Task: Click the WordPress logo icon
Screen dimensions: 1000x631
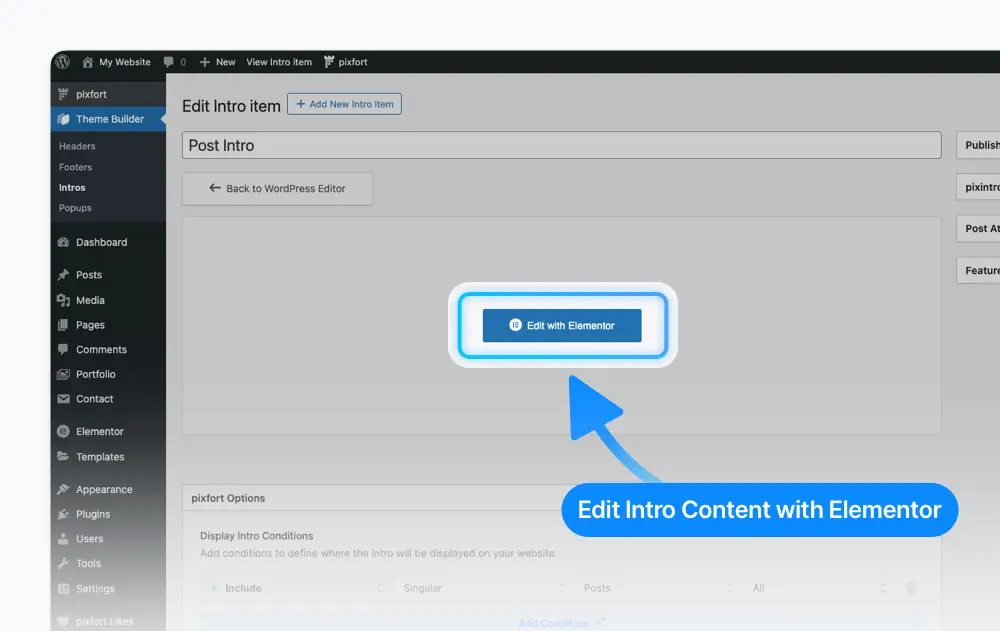Action: [62, 62]
